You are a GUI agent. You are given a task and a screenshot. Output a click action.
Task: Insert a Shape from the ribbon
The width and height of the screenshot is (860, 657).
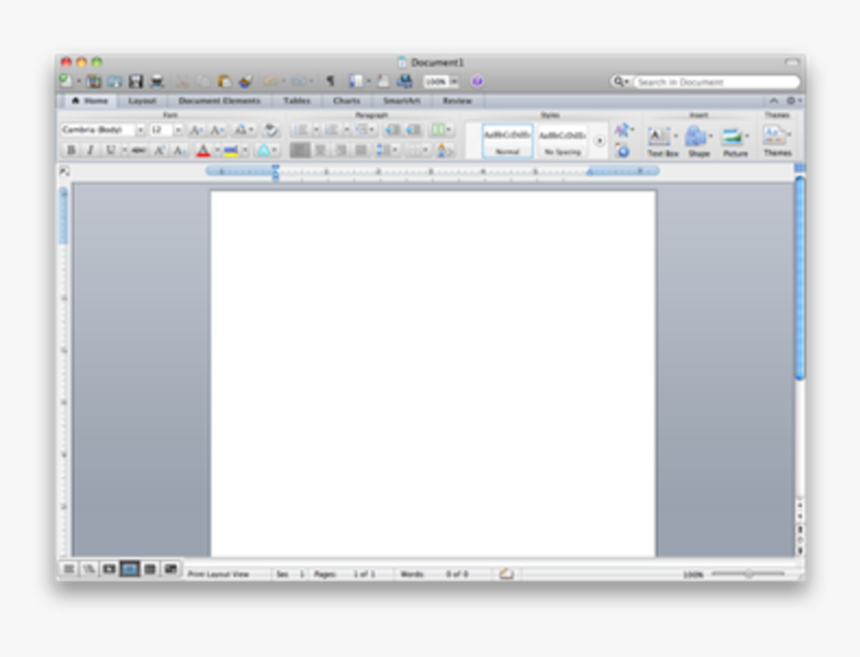click(695, 134)
